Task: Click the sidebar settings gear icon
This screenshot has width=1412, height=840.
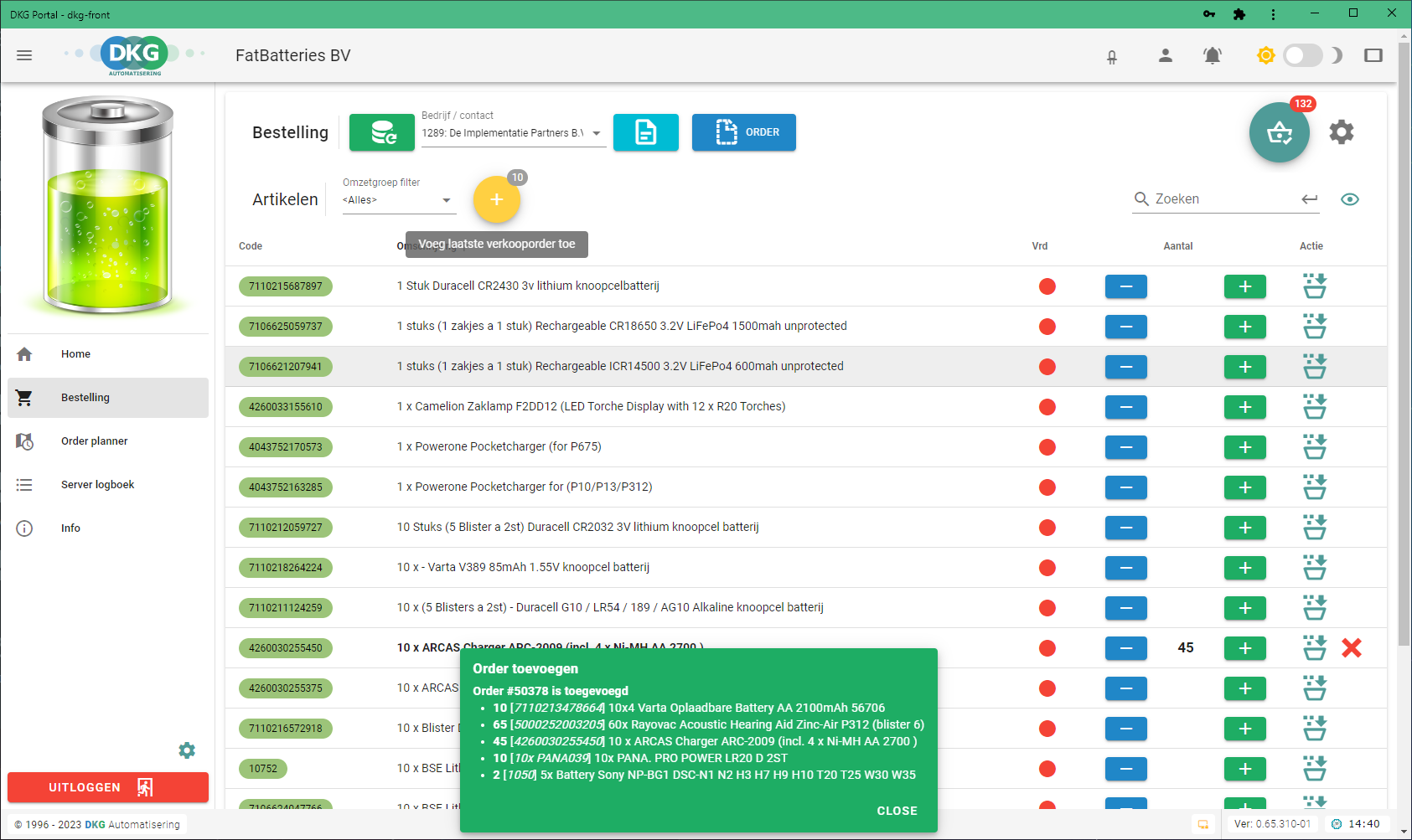Action: point(187,750)
